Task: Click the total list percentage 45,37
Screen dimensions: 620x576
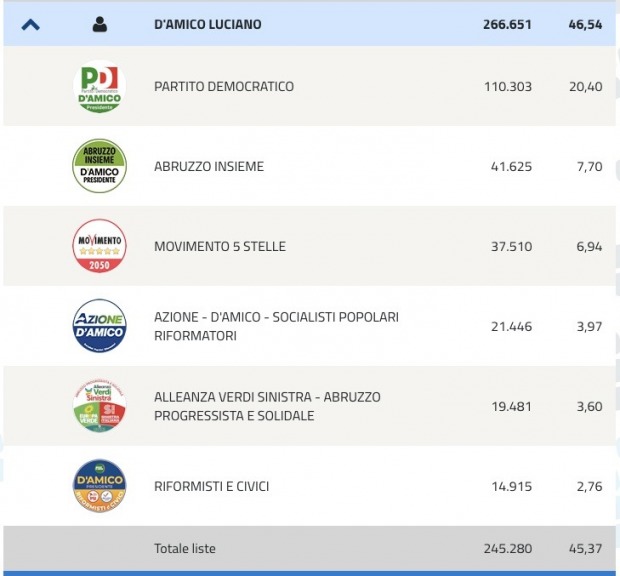Action: (585, 548)
